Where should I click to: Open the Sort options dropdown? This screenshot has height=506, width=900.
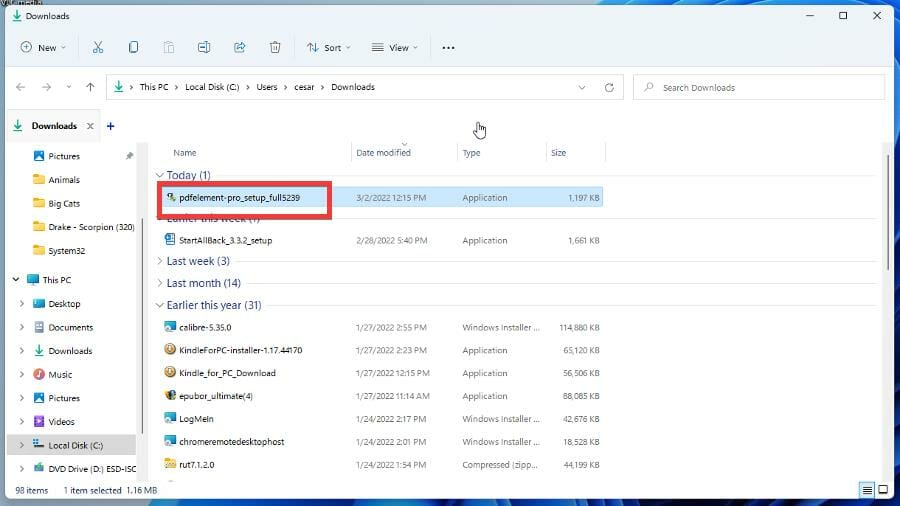(x=329, y=47)
